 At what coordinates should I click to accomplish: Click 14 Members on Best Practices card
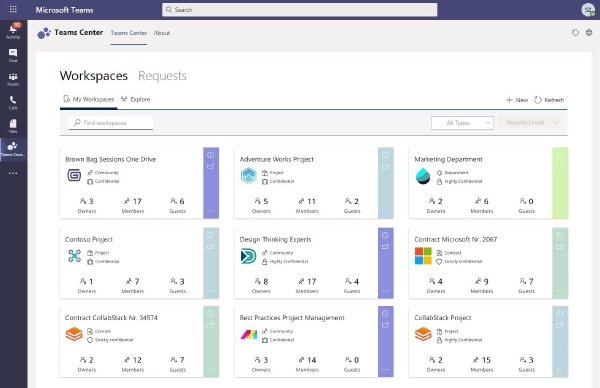point(307,364)
